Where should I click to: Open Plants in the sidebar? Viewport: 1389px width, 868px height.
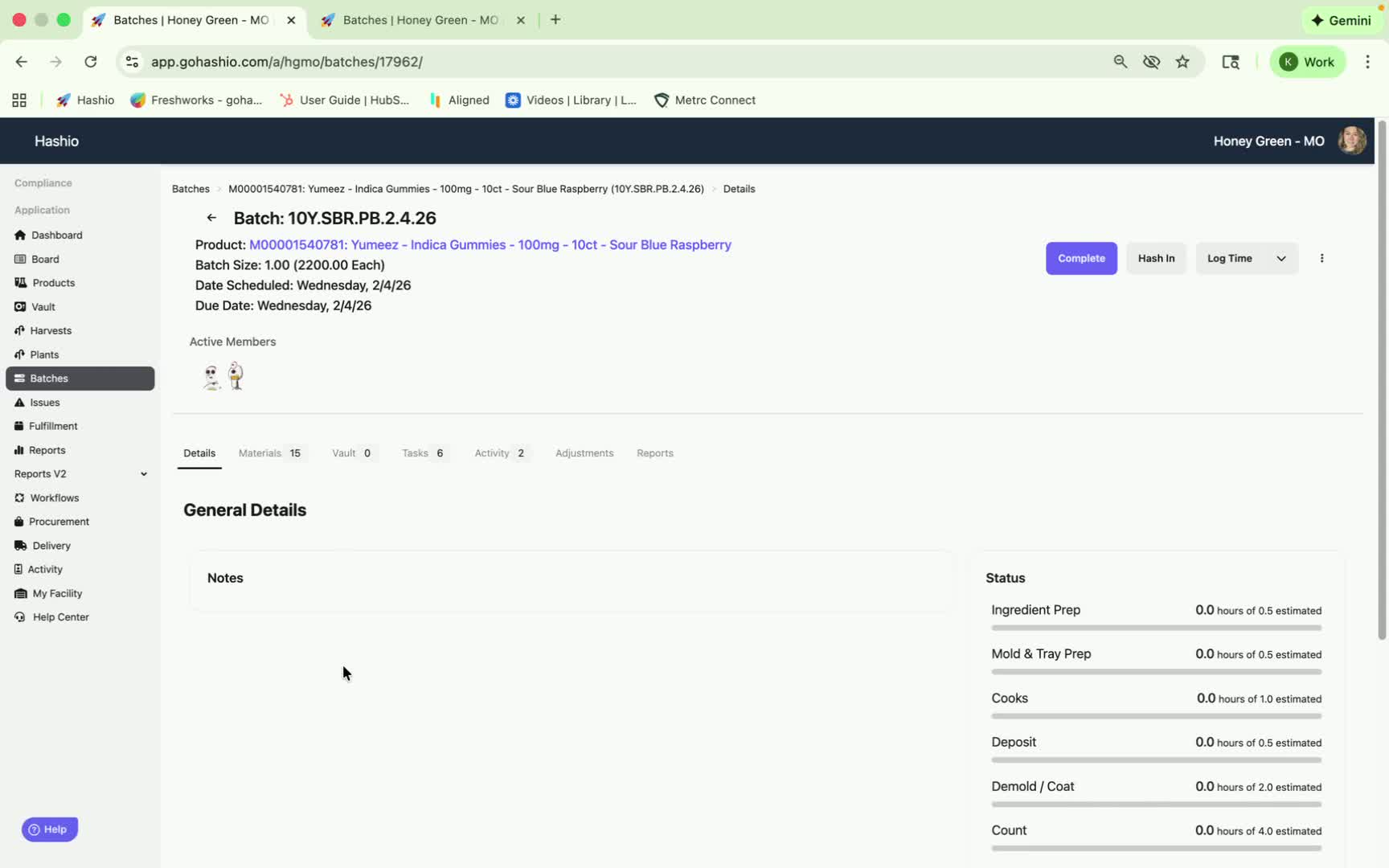click(x=36, y=354)
